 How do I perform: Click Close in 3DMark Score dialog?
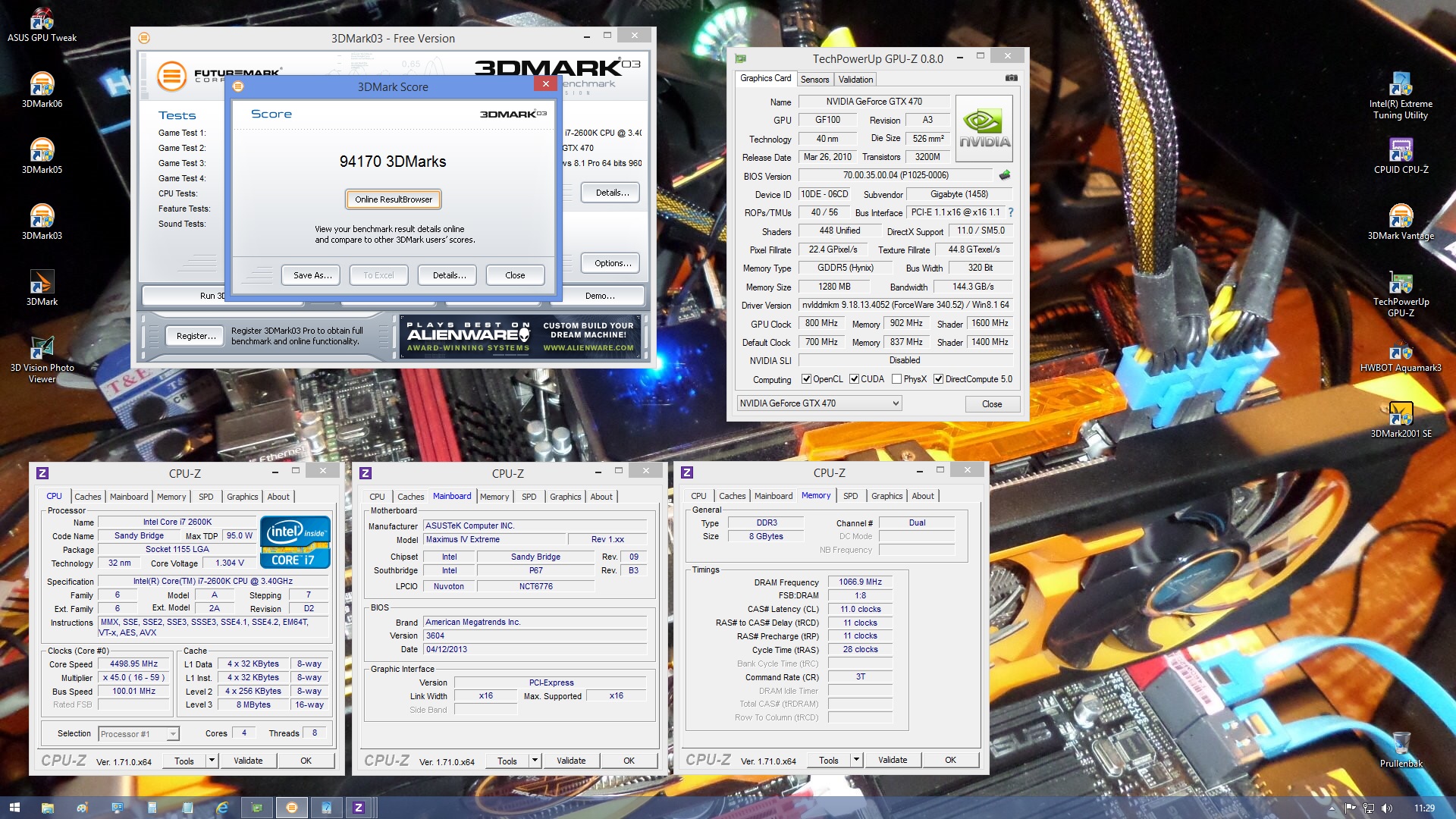click(x=515, y=275)
